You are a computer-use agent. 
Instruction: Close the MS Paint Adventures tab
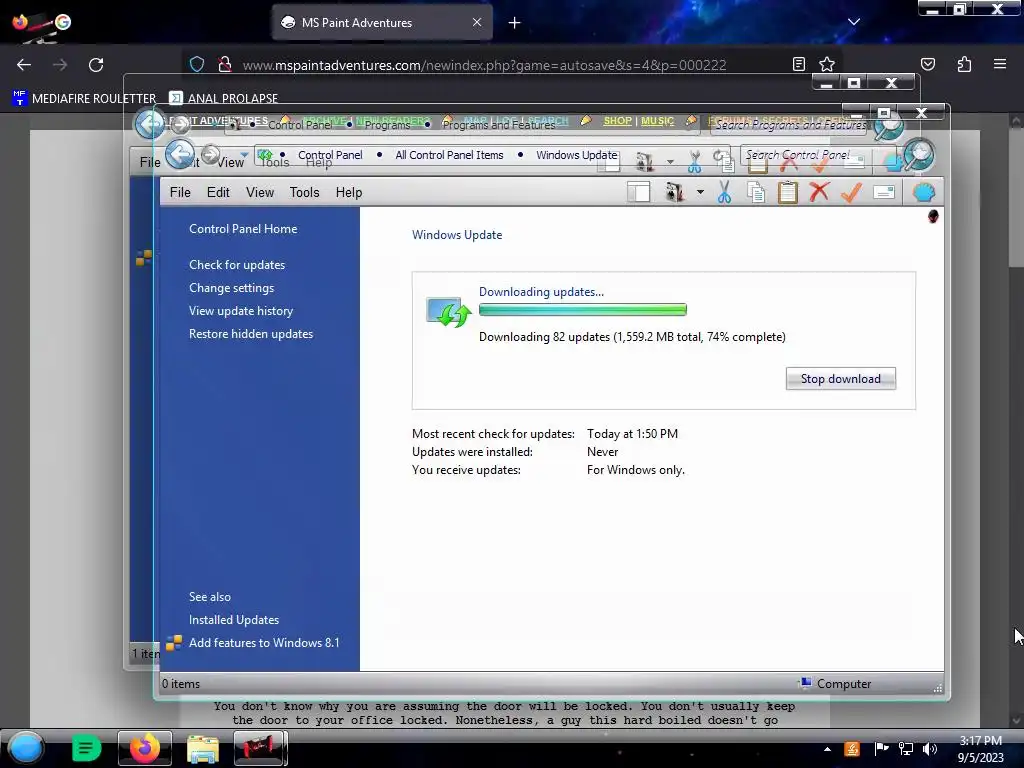pos(477,22)
